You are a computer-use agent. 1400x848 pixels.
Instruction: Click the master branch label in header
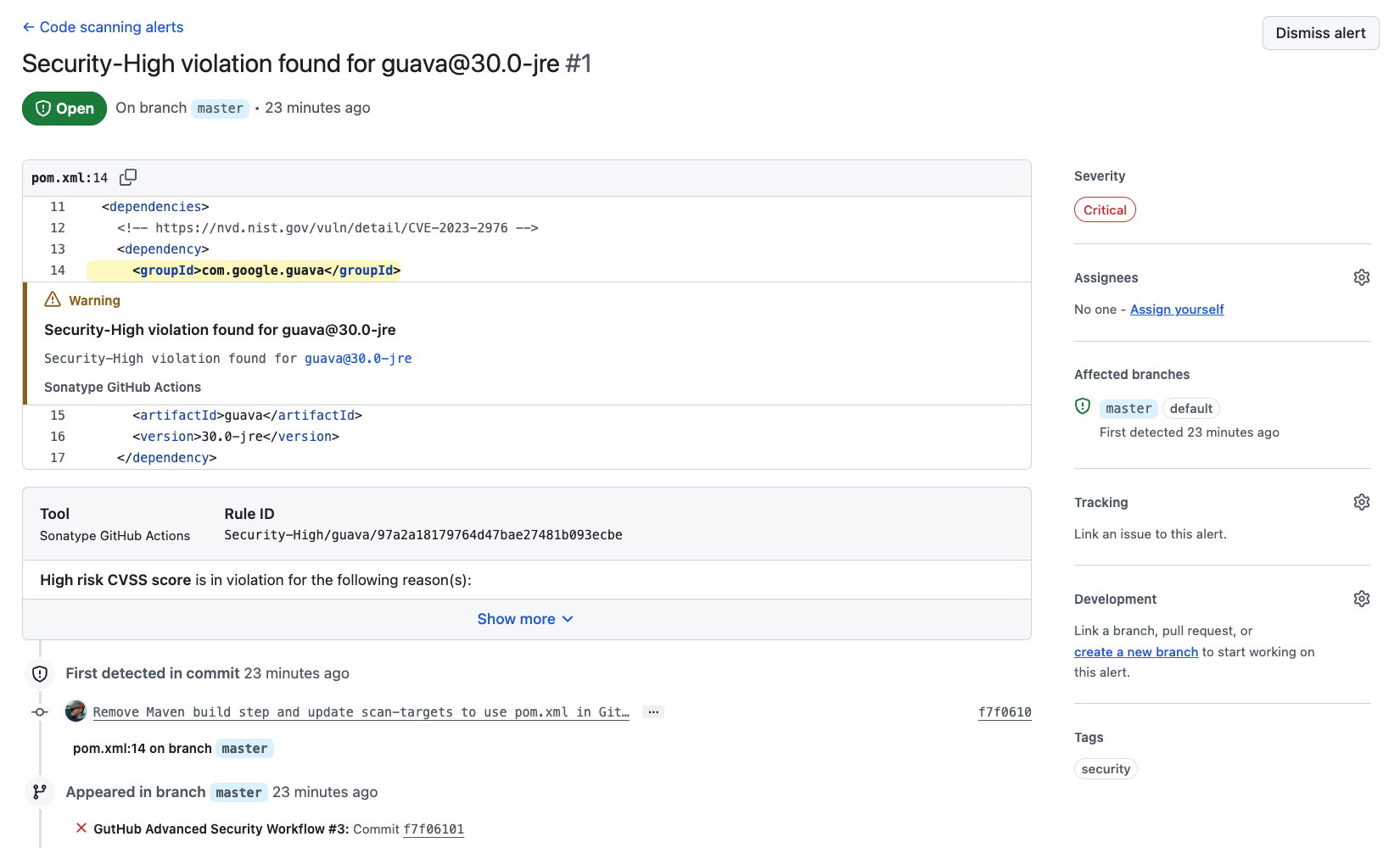pos(220,109)
